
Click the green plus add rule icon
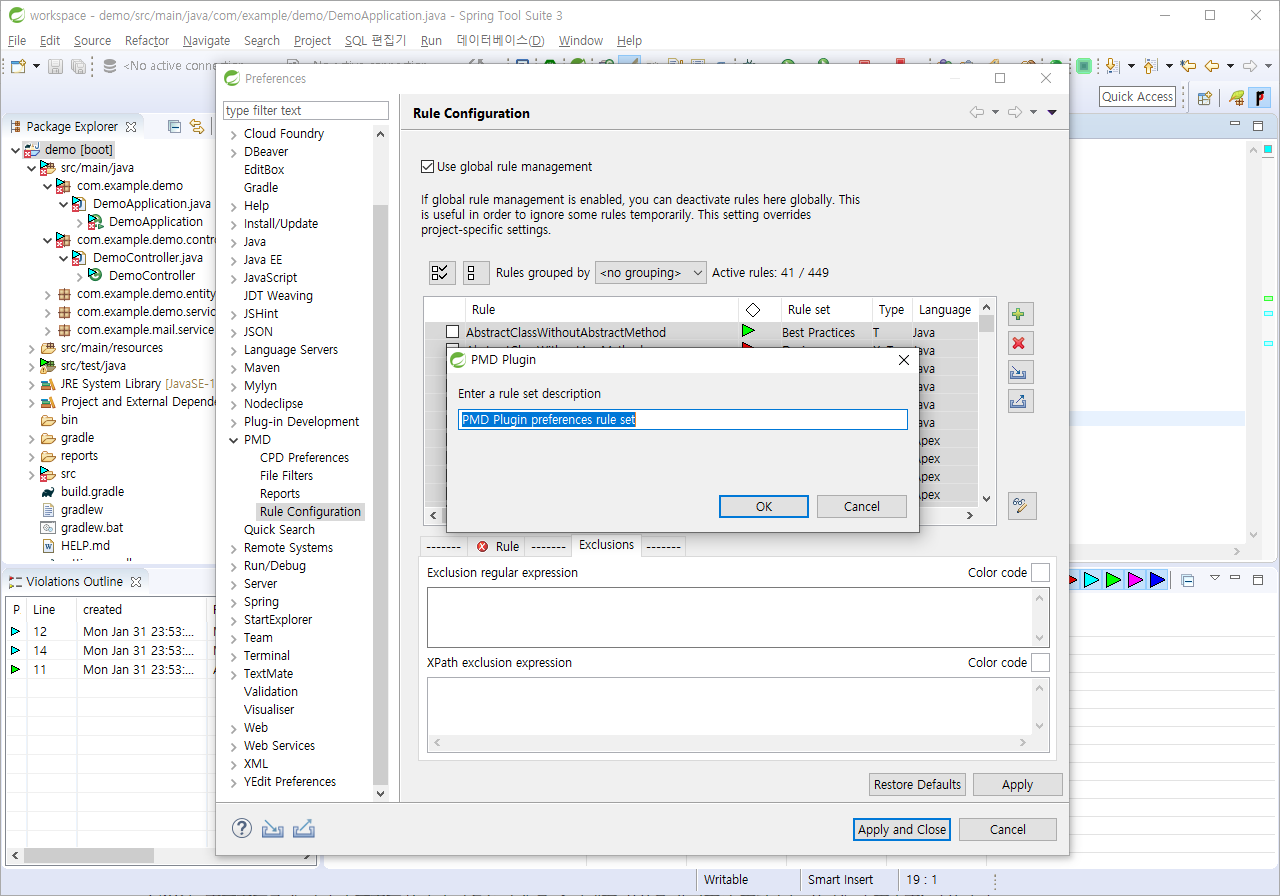click(x=1019, y=314)
